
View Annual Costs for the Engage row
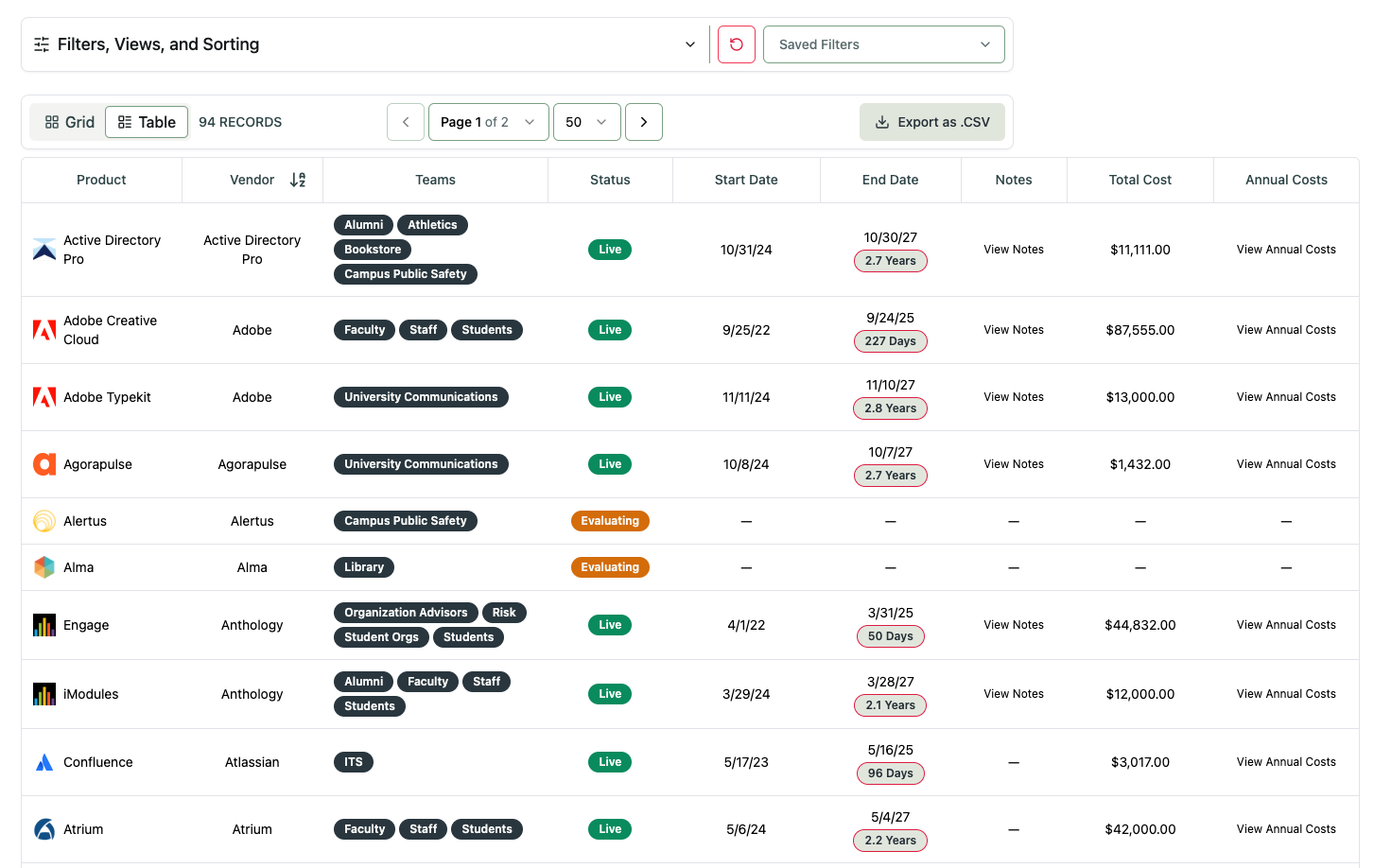(x=1286, y=624)
